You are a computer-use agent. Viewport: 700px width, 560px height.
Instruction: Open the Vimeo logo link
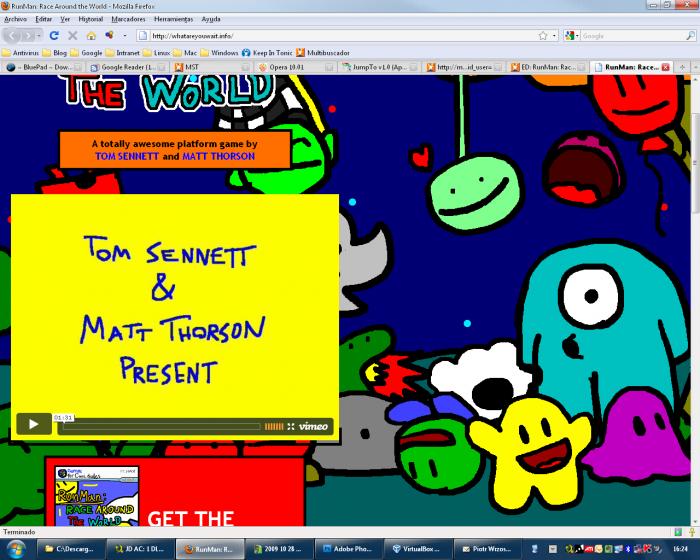coord(313,426)
